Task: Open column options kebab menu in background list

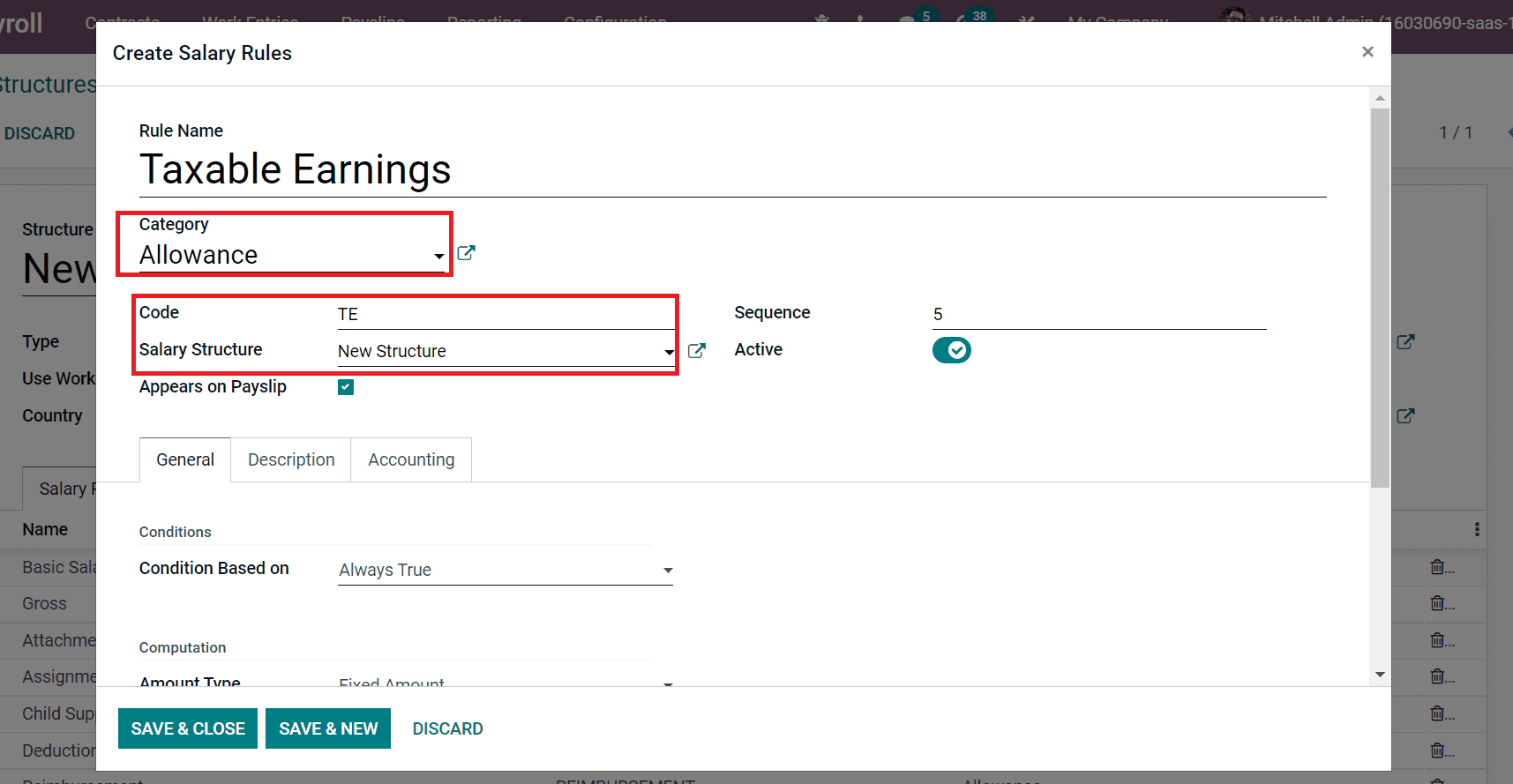Action: coord(1477,529)
